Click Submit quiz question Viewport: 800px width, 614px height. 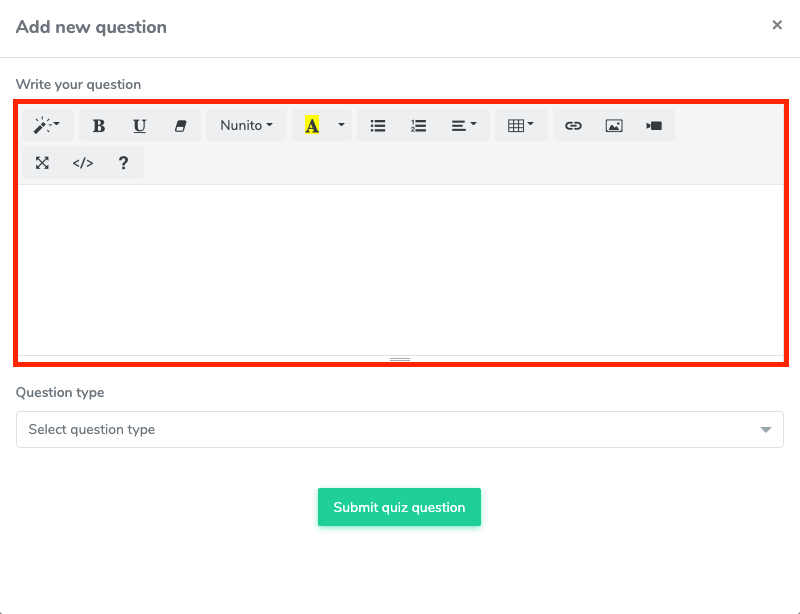pyautogui.click(x=399, y=507)
